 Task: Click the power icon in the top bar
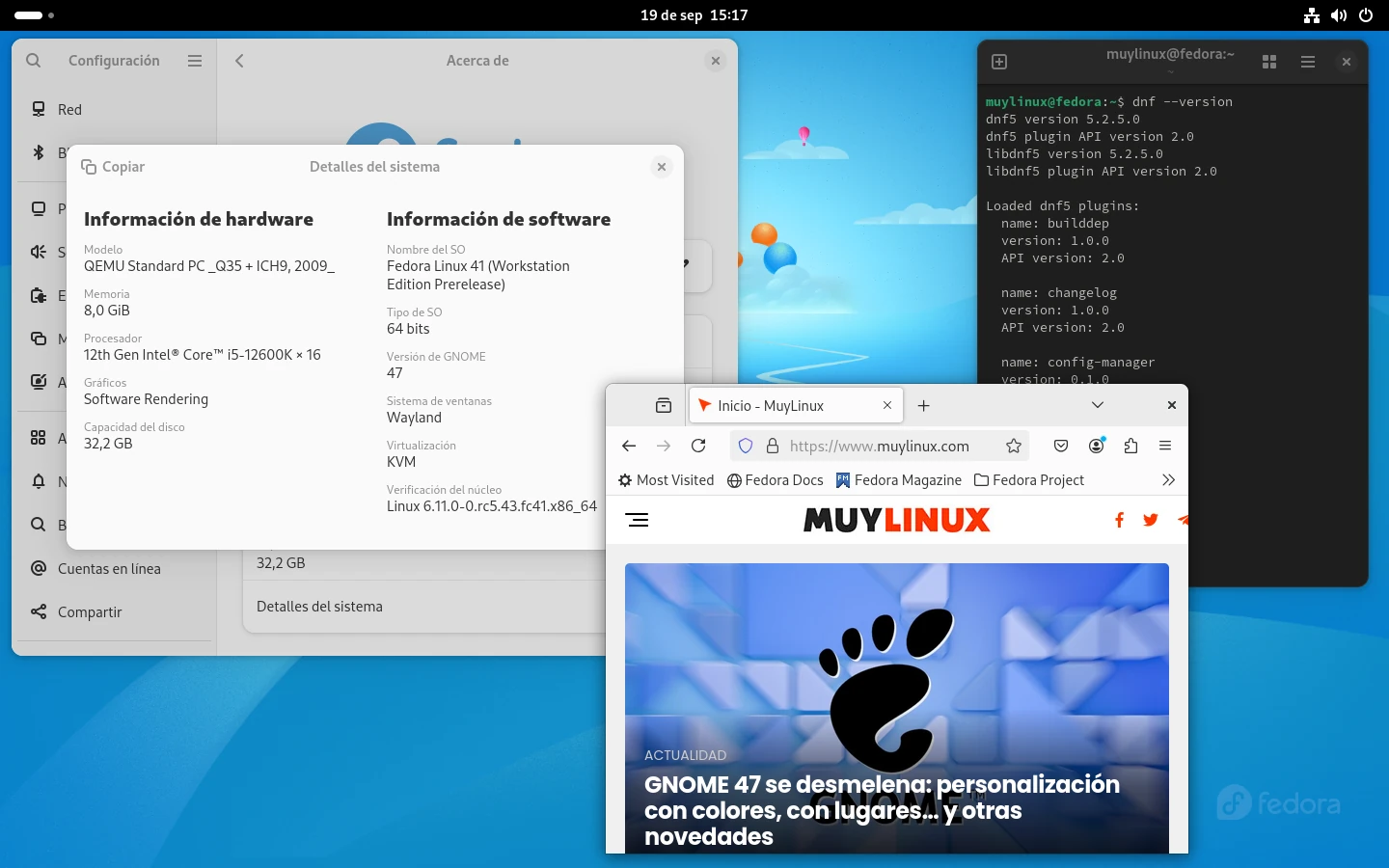[x=1366, y=15]
